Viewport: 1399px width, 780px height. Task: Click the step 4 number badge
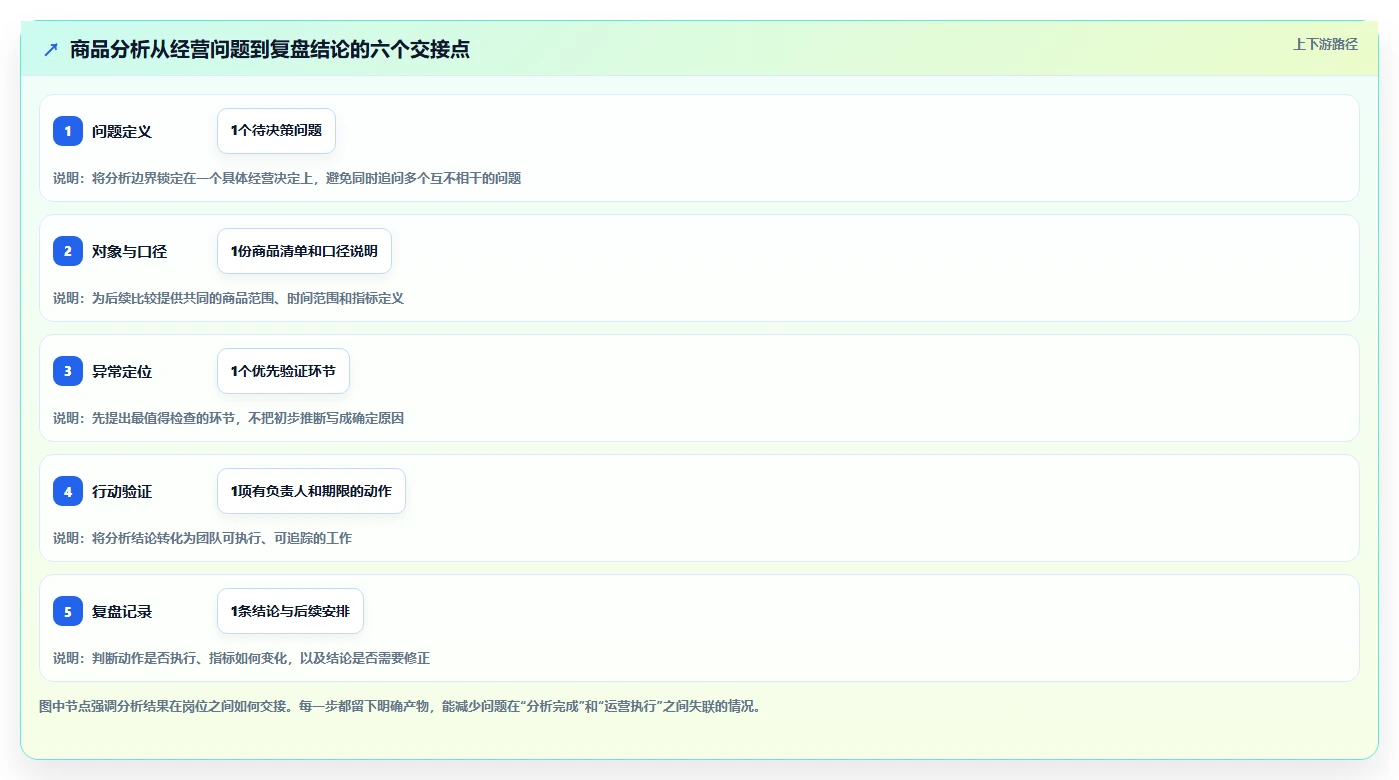coord(68,491)
